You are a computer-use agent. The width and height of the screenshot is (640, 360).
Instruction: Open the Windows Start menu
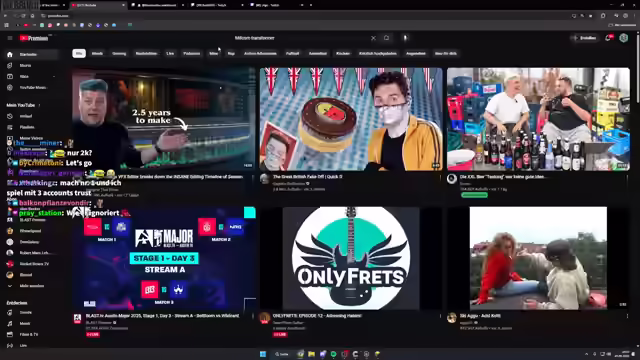(x=263, y=354)
